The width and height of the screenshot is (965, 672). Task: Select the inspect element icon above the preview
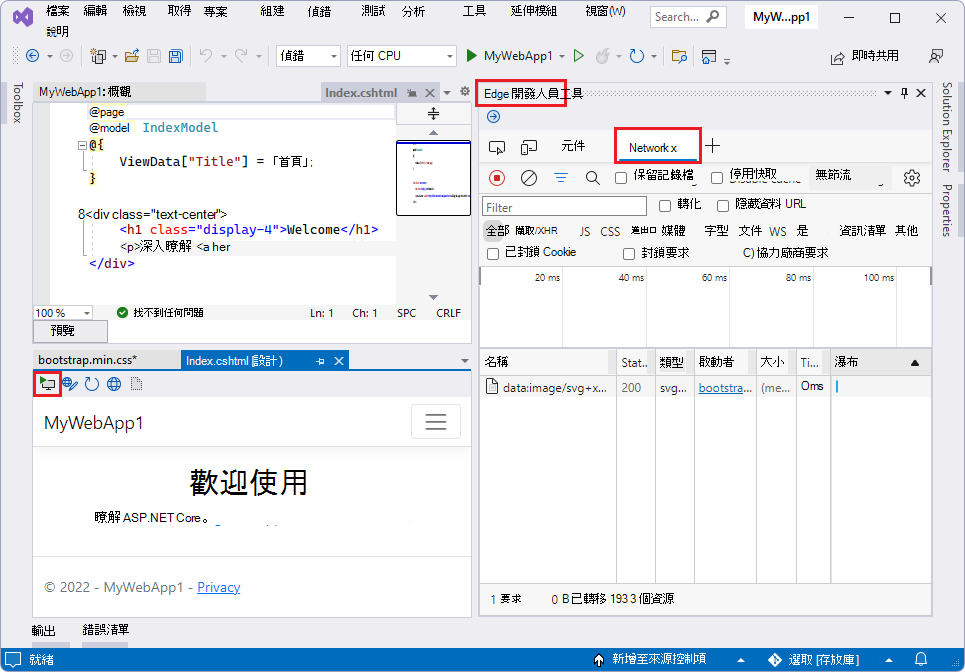pyautogui.click(x=47, y=384)
